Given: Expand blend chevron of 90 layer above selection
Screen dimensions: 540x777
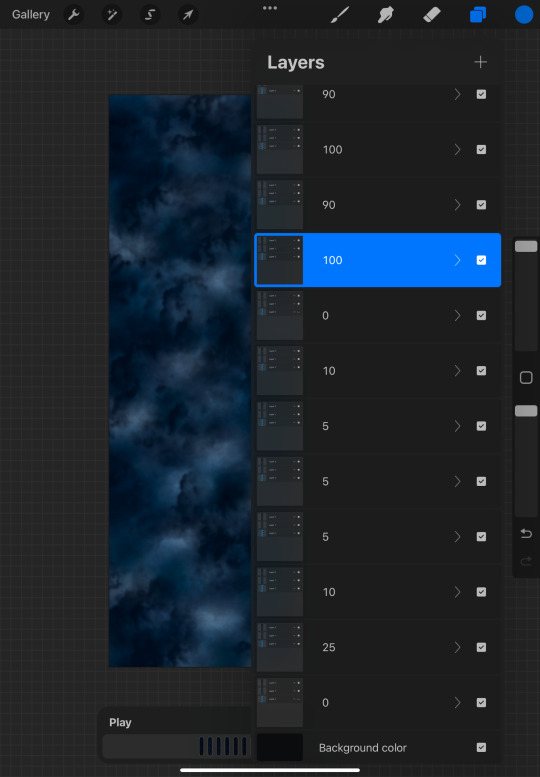Looking at the screenshot, I should 457,205.
